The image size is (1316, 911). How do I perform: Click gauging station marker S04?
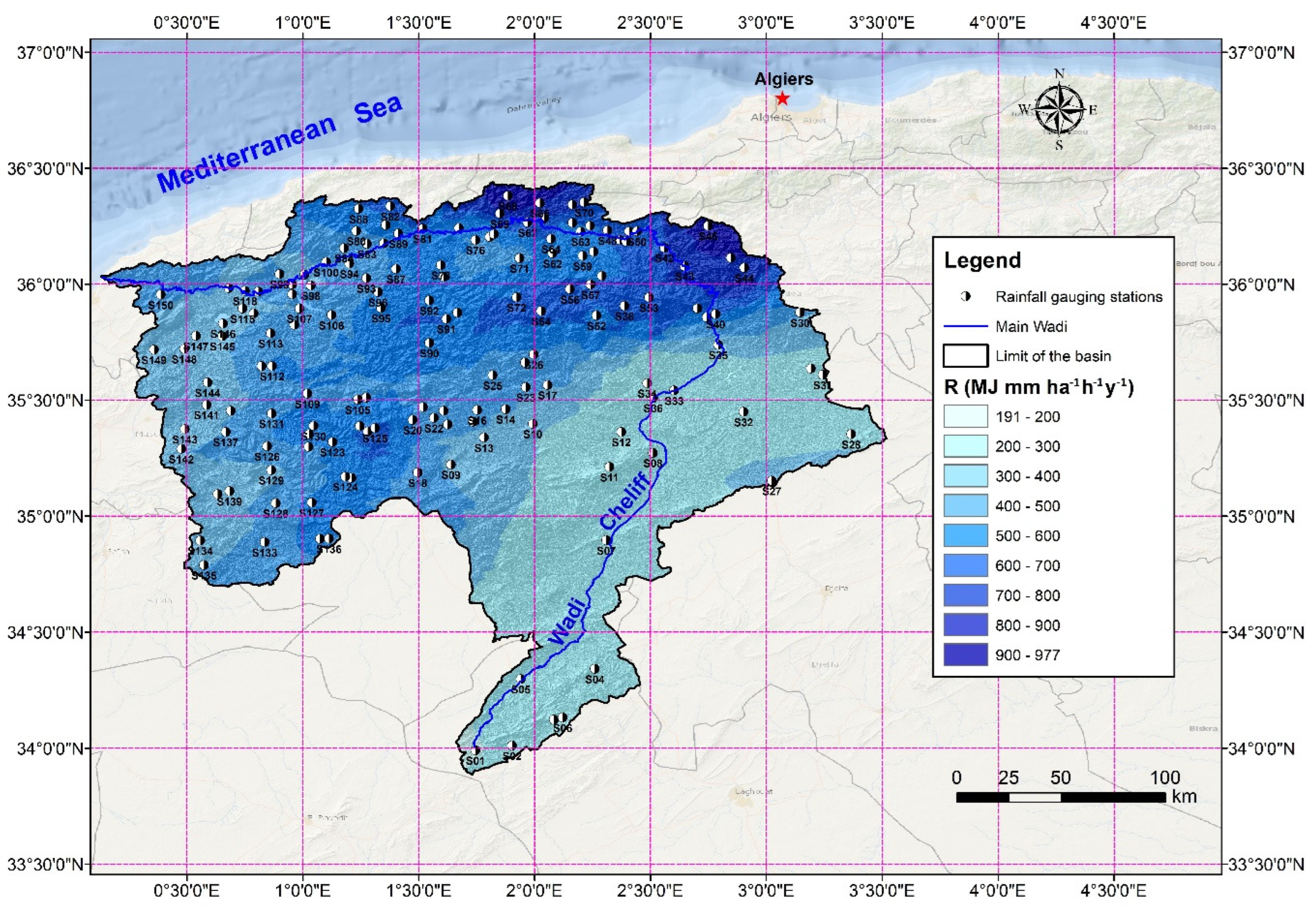coord(594,668)
